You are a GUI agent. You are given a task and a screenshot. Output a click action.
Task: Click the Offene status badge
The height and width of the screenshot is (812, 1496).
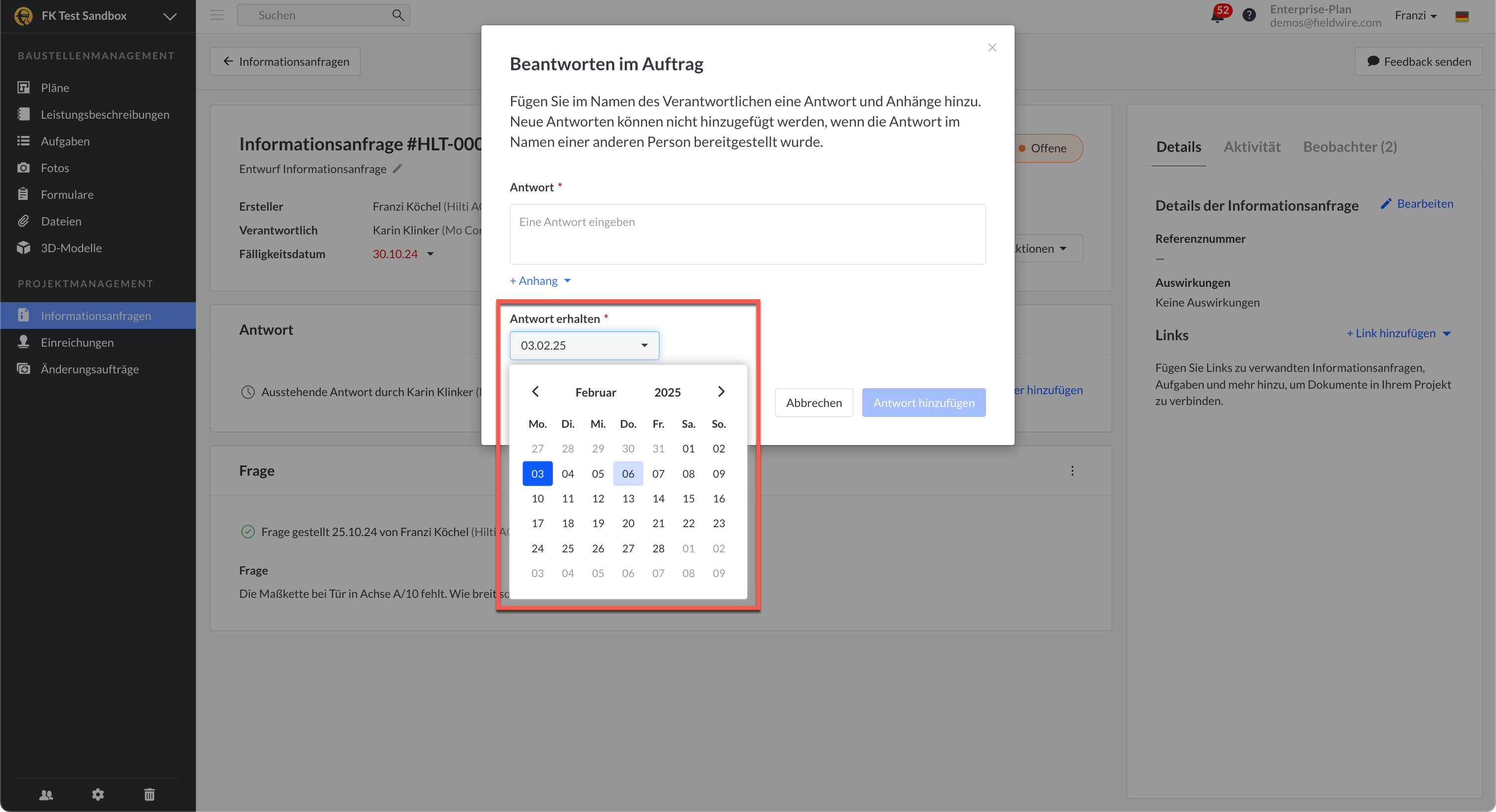click(x=1048, y=148)
